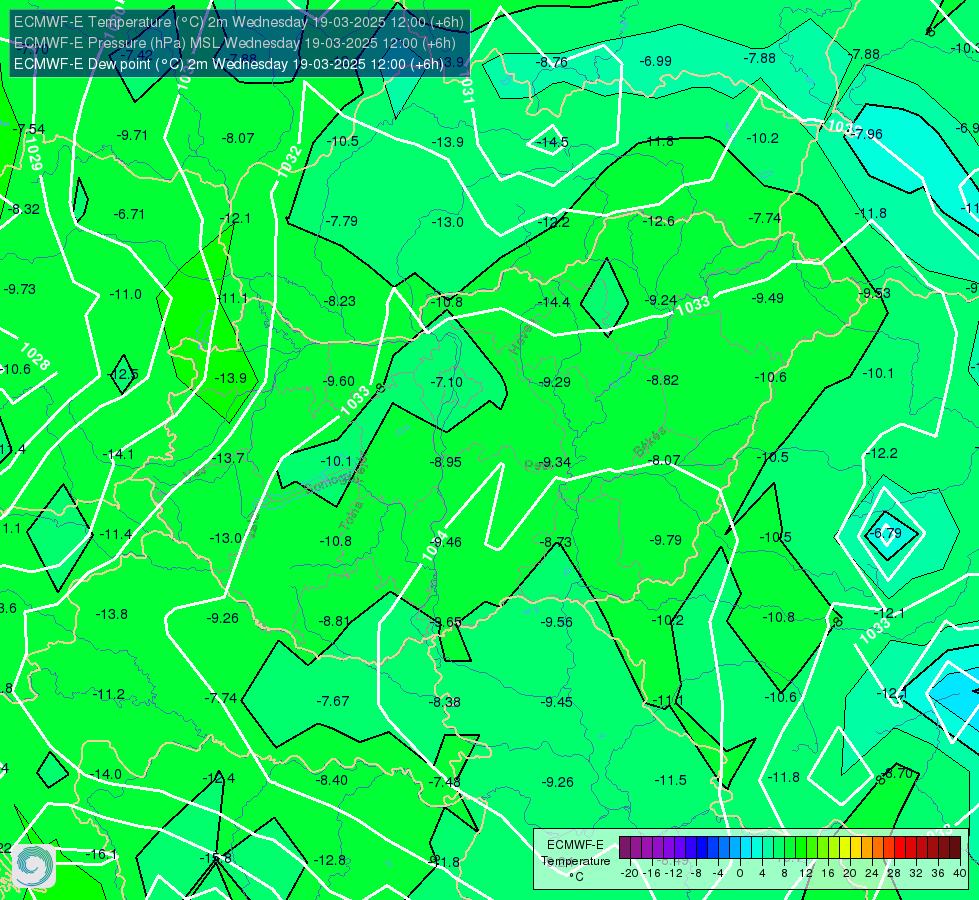Screen dimensions: 979x900
Task: Click the dew point value -7.48
Action: 445,782
